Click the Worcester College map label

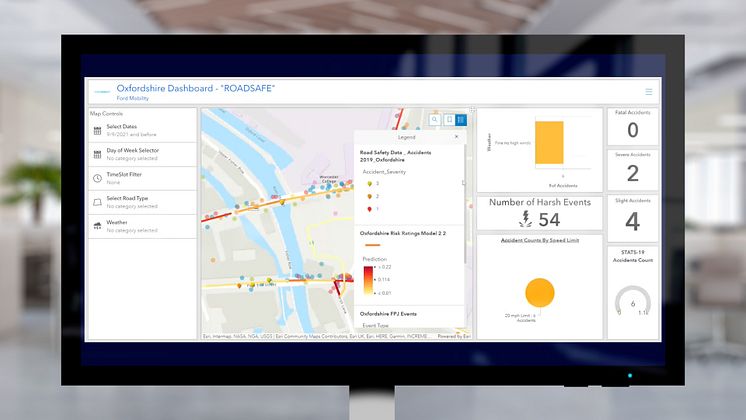[329, 179]
